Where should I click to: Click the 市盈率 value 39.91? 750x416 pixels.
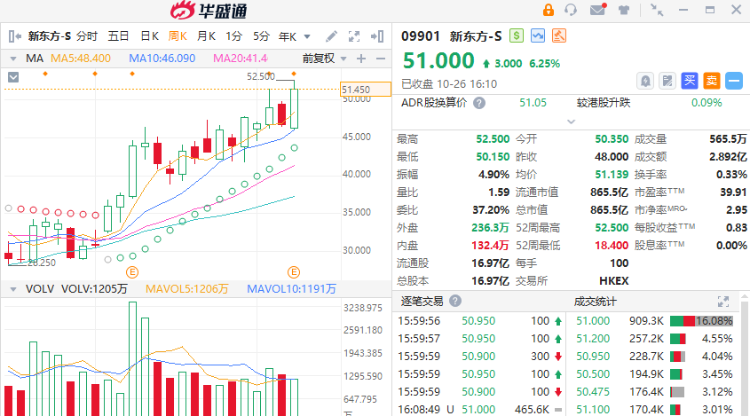pos(733,192)
